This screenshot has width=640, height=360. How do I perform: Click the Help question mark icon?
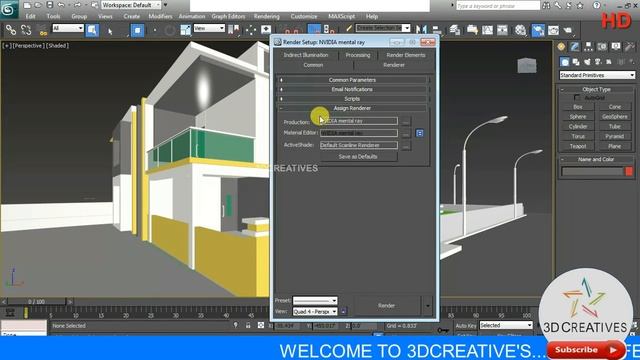pos(597,5)
